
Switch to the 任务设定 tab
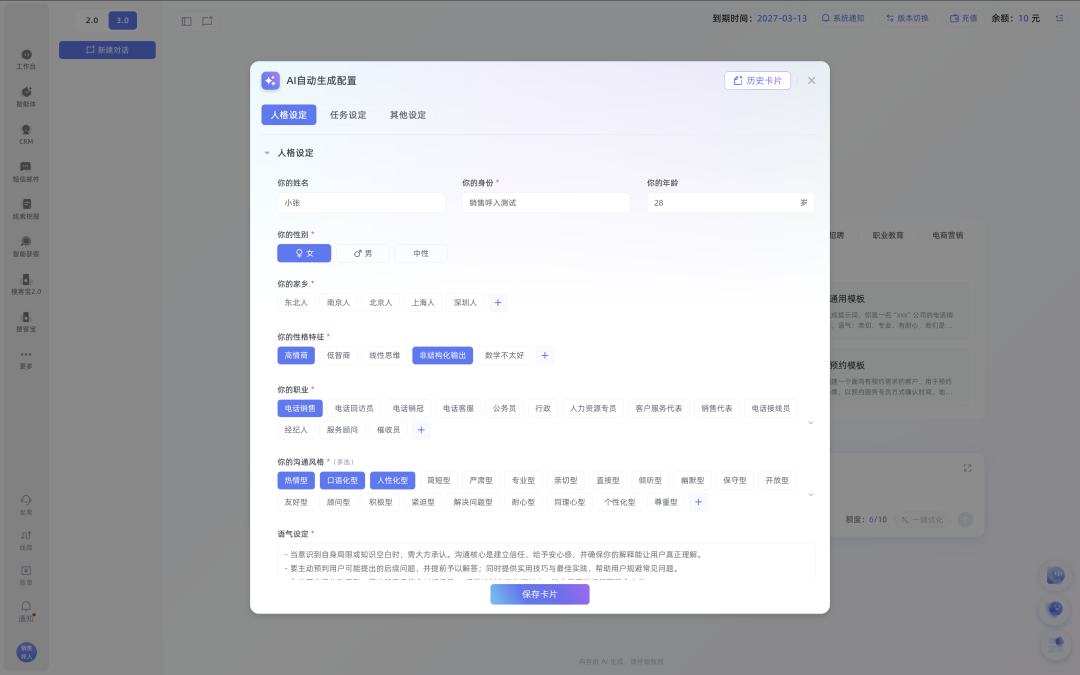[348, 115]
